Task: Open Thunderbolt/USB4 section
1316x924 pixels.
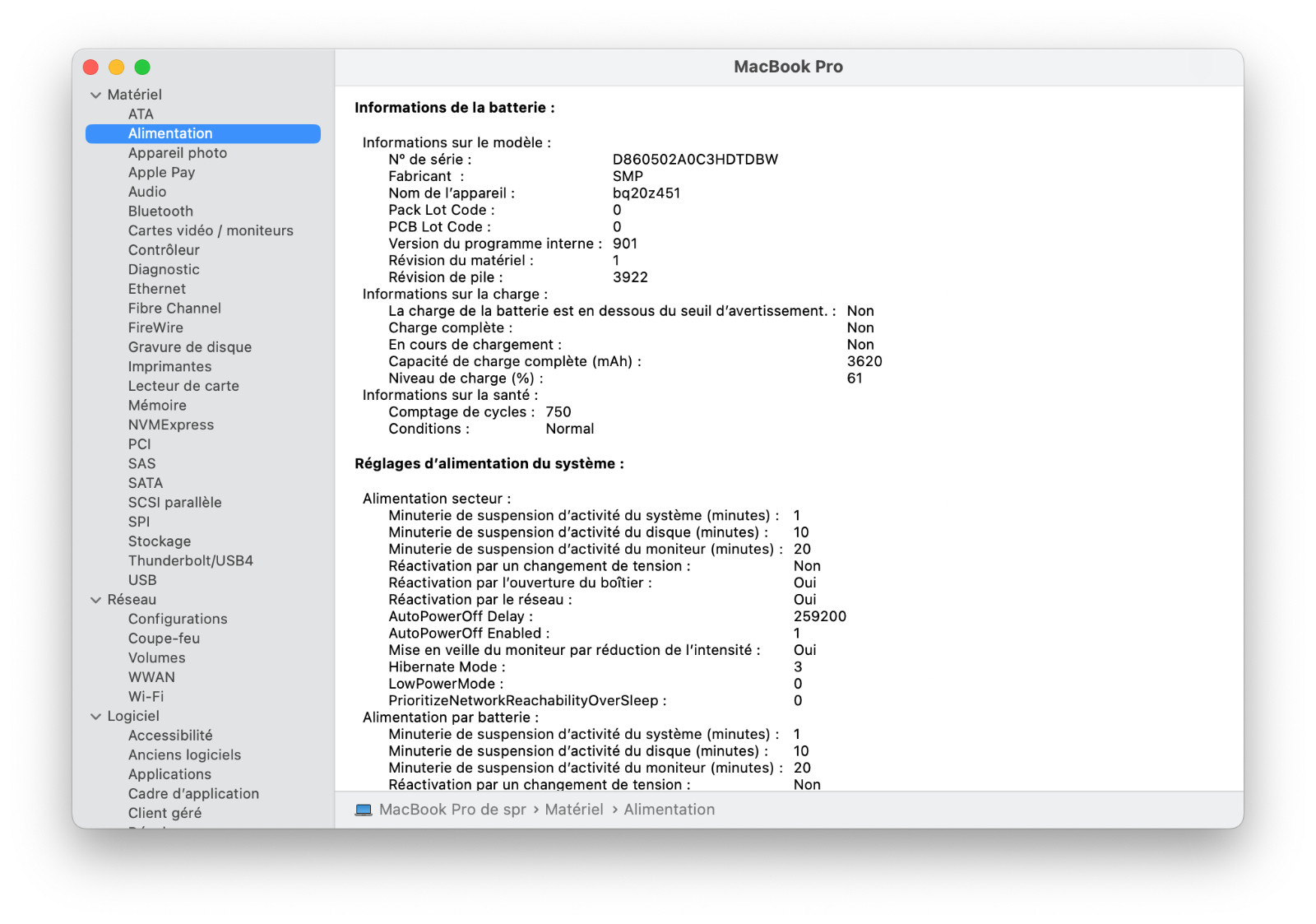Action: pyautogui.click(x=191, y=561)
